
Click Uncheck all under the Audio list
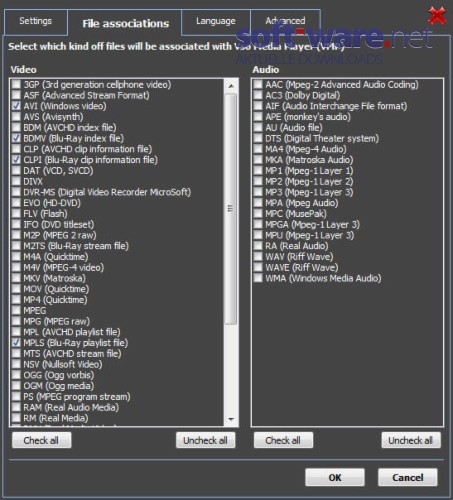pyautogui.click(x=411, y=440)
